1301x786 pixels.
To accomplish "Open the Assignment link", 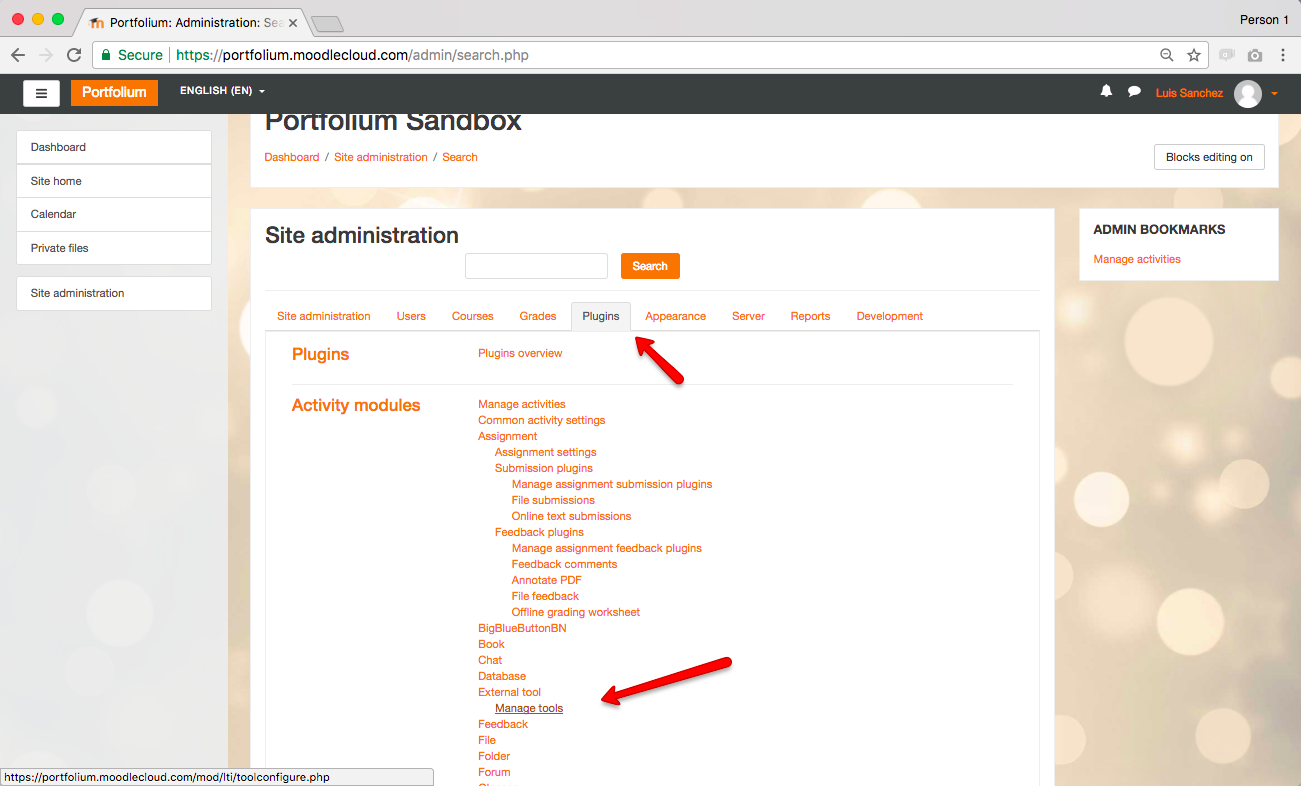I will point(508,436).
